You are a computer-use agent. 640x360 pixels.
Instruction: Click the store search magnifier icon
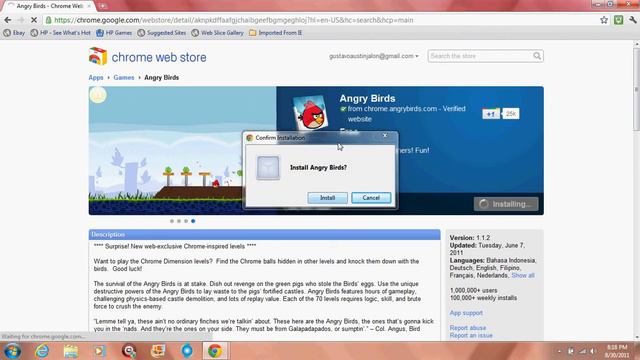(x=537, y=56)
